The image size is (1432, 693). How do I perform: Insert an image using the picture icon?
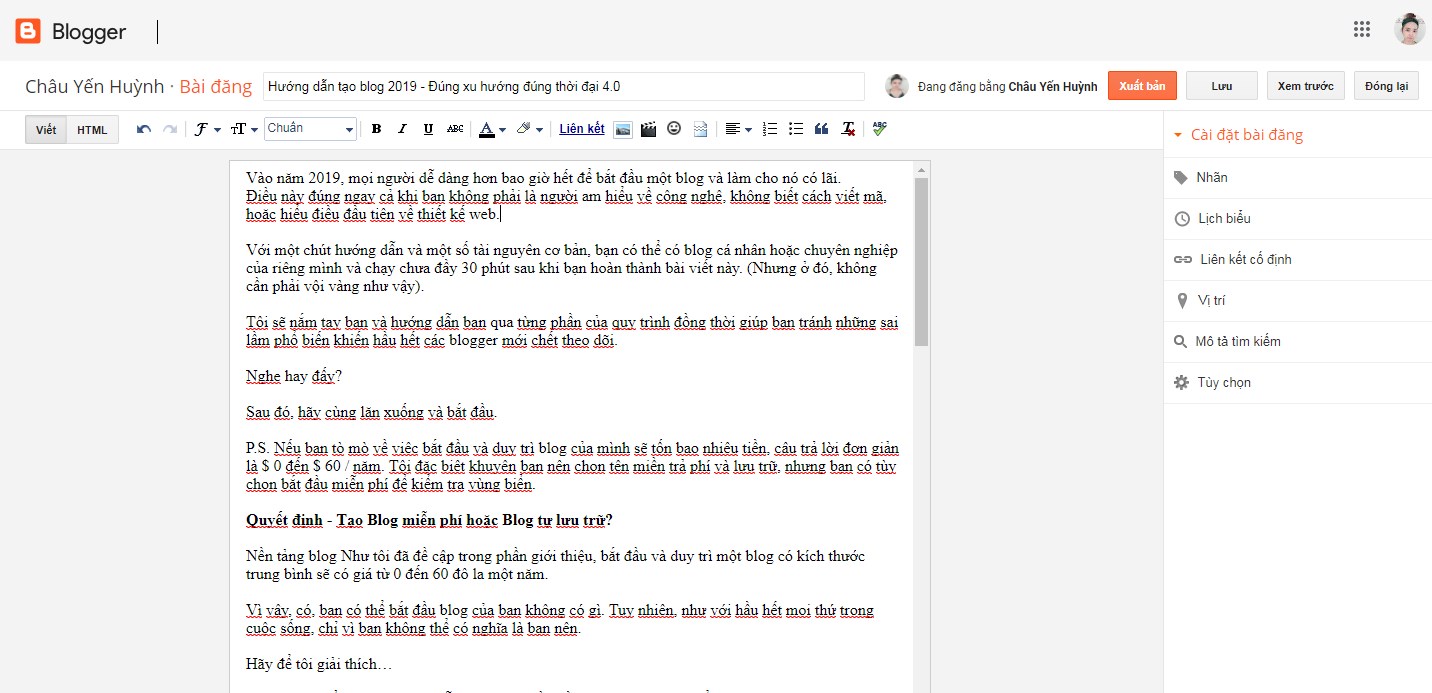[x=623, y=129]
